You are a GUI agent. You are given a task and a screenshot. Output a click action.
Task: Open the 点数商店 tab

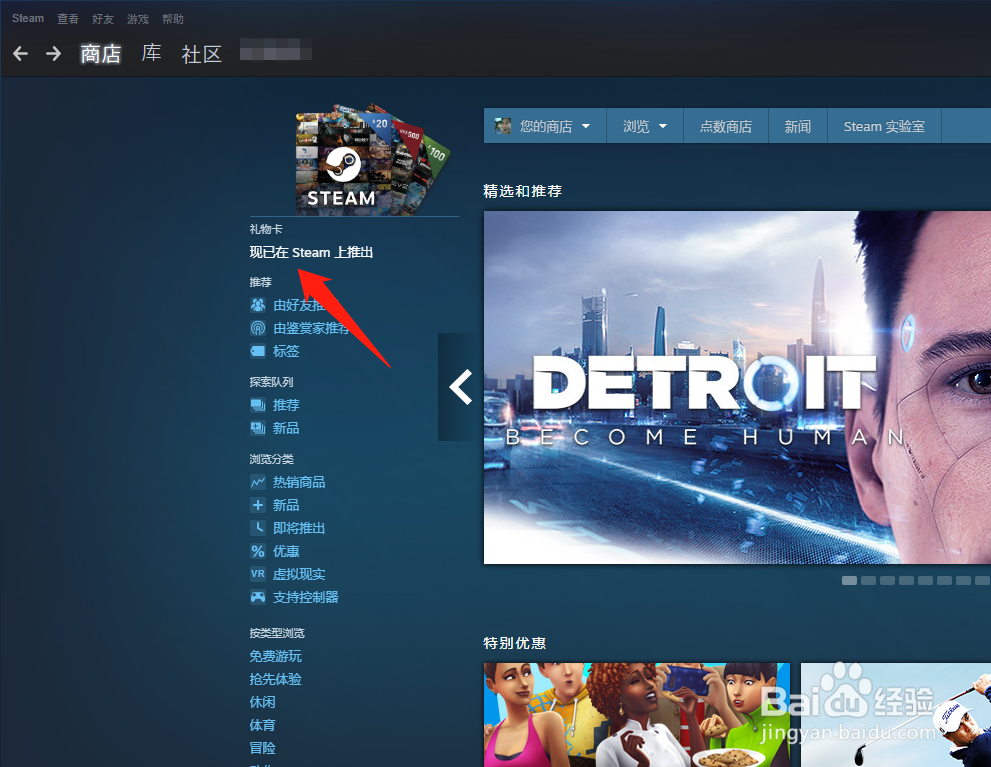(726, 126)
